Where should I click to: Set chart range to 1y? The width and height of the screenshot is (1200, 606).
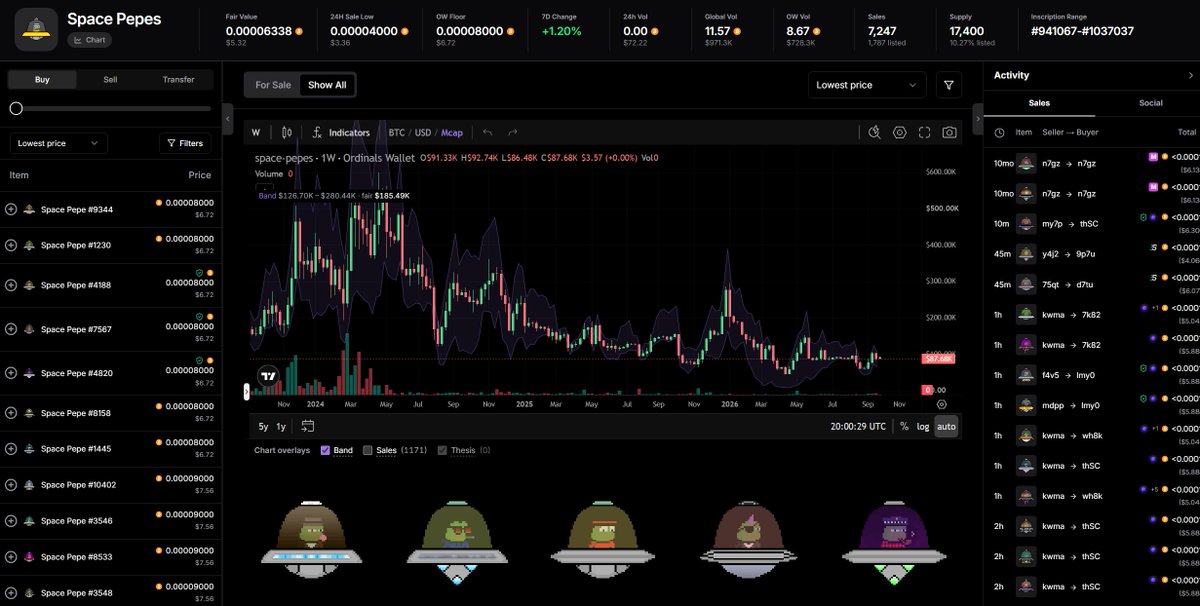tap(281, 426)
